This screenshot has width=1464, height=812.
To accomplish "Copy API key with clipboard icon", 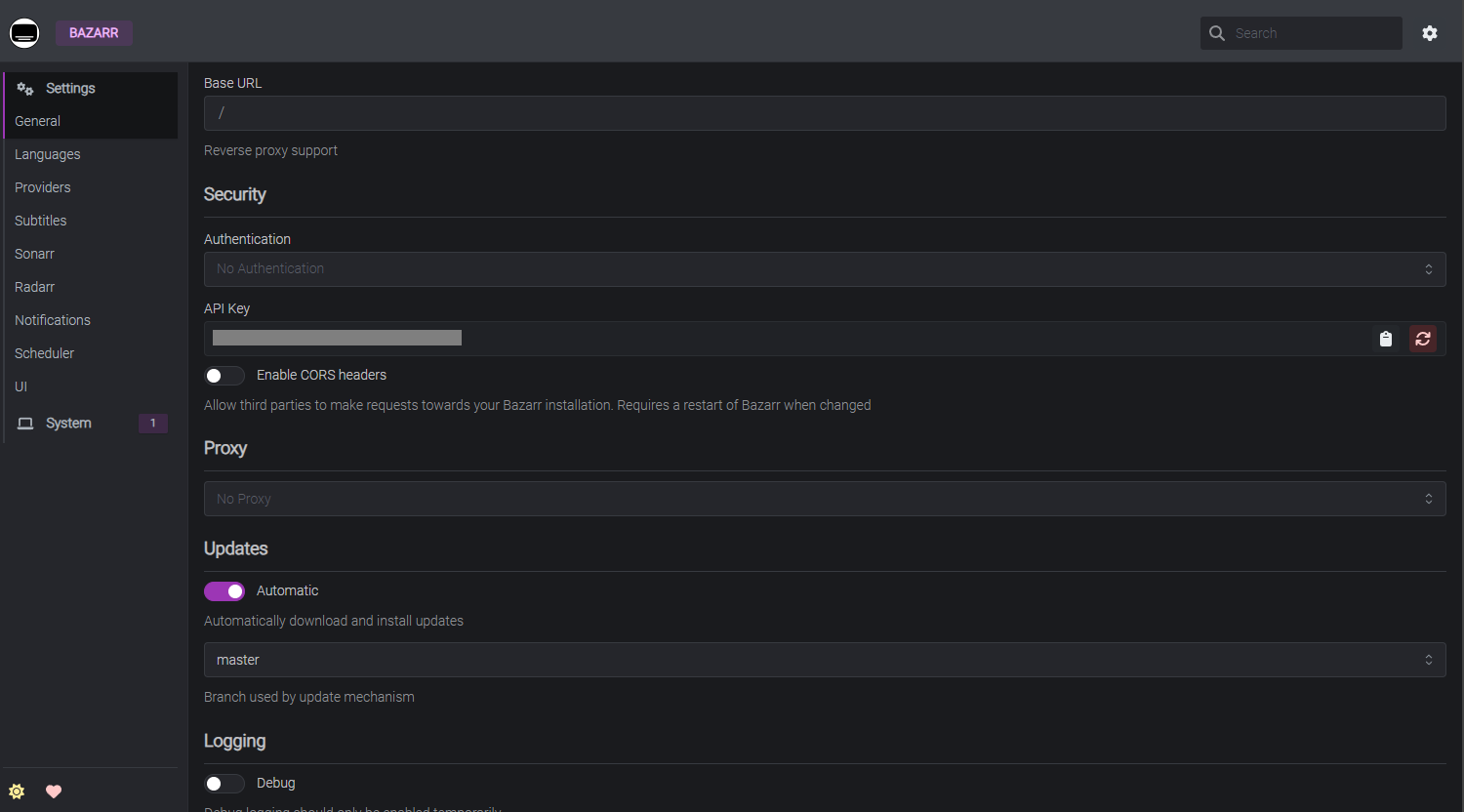I will click(x=1385, y=339).
